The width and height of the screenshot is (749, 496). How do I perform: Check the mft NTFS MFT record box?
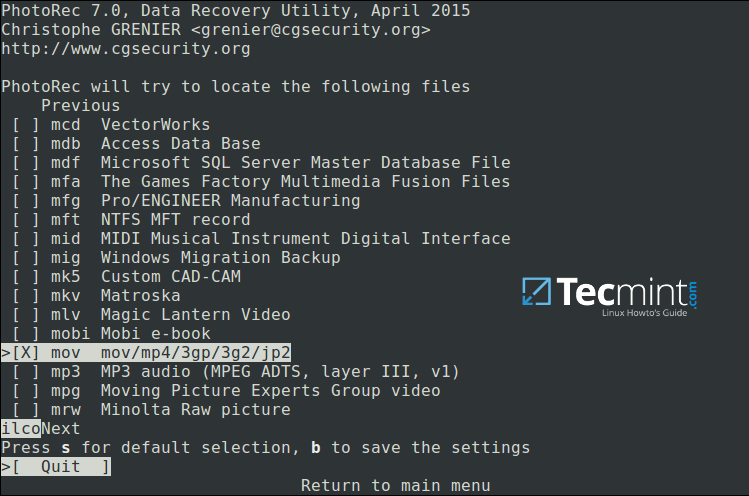26,220
